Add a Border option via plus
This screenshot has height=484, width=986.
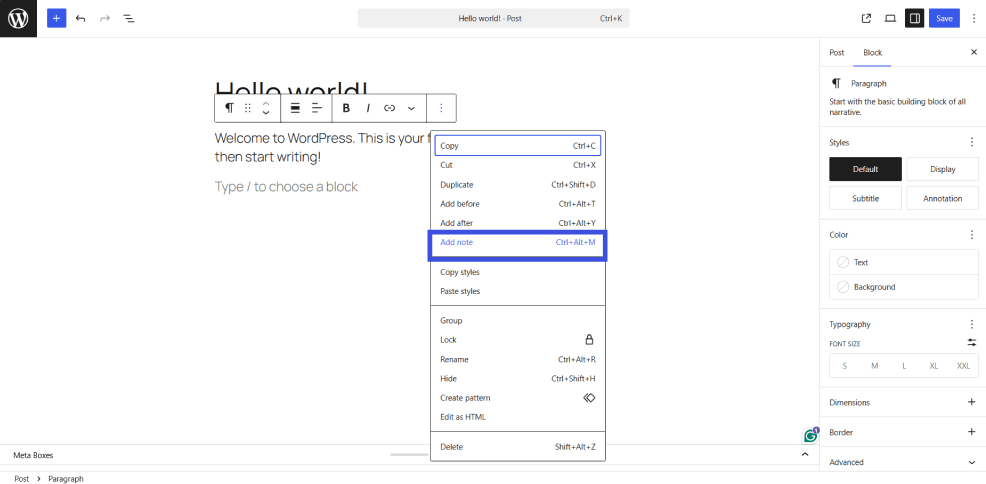tap(972, 432)
